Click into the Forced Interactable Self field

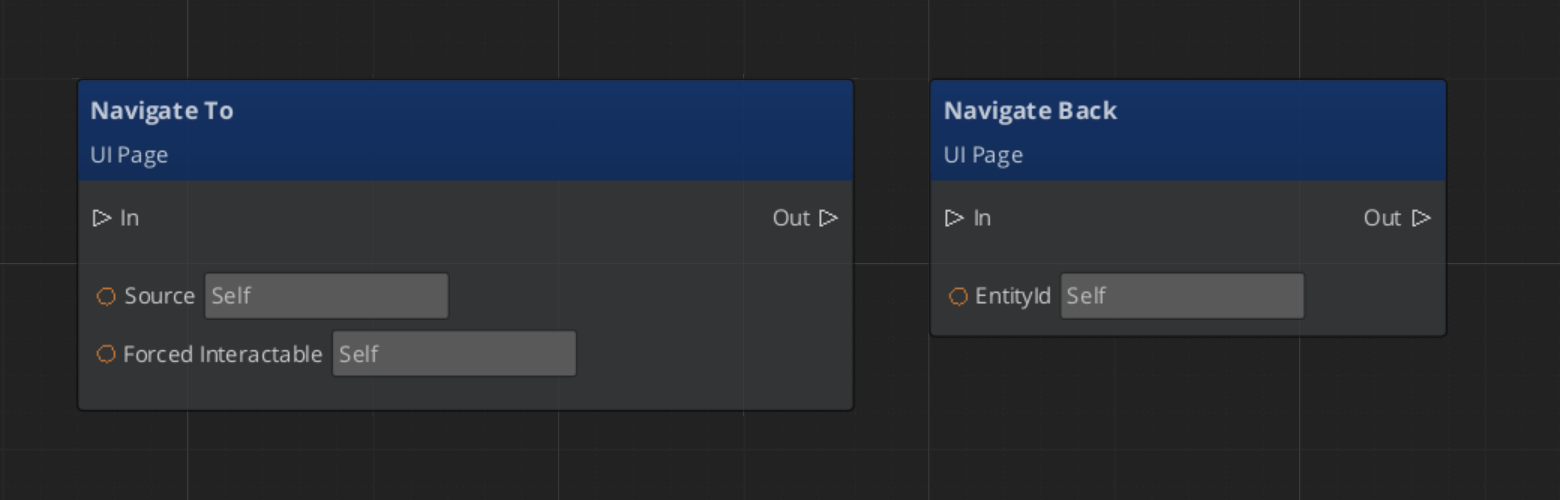click(x=454, y=354)
